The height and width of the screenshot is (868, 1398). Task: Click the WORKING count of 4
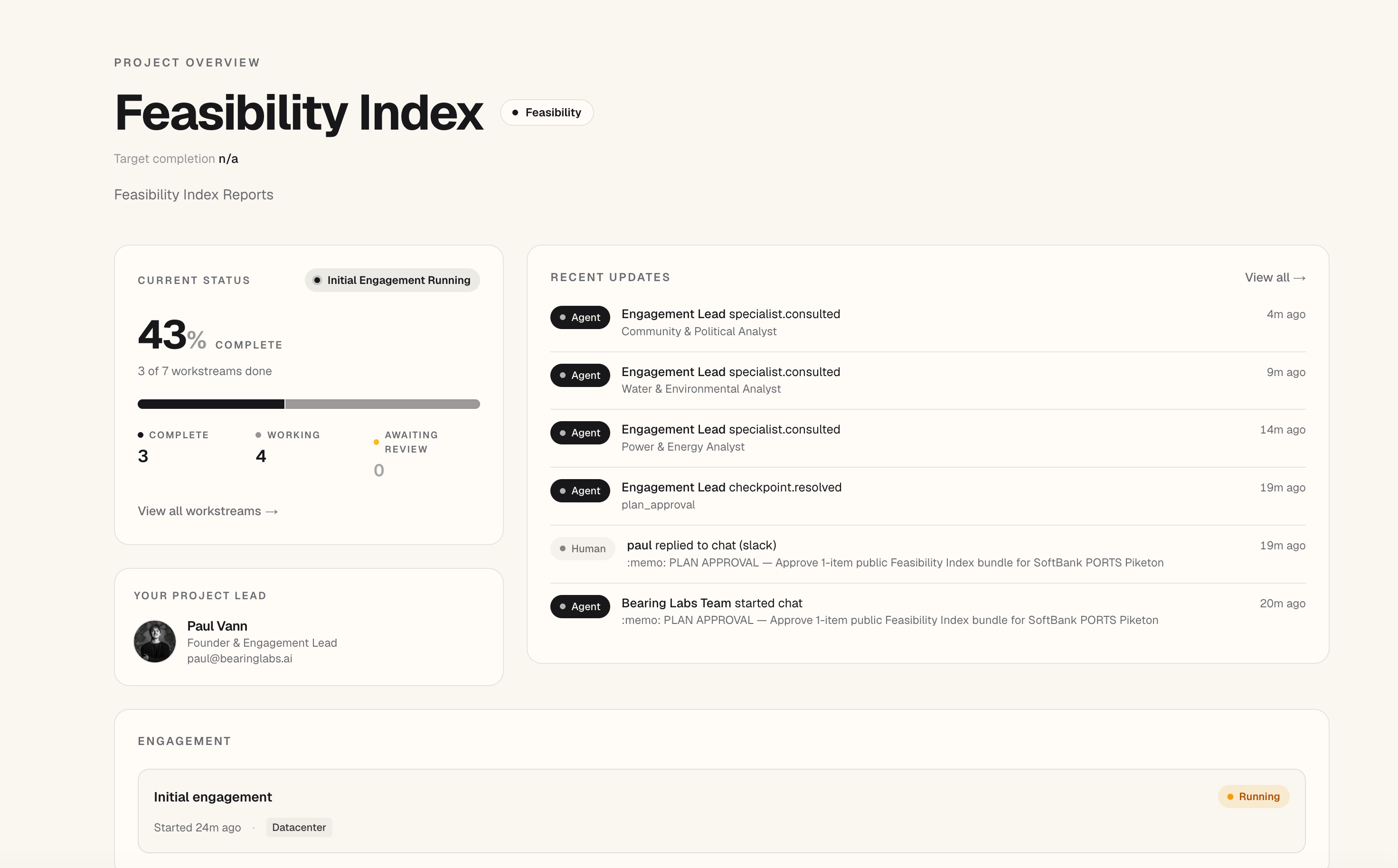coord(261,456)
